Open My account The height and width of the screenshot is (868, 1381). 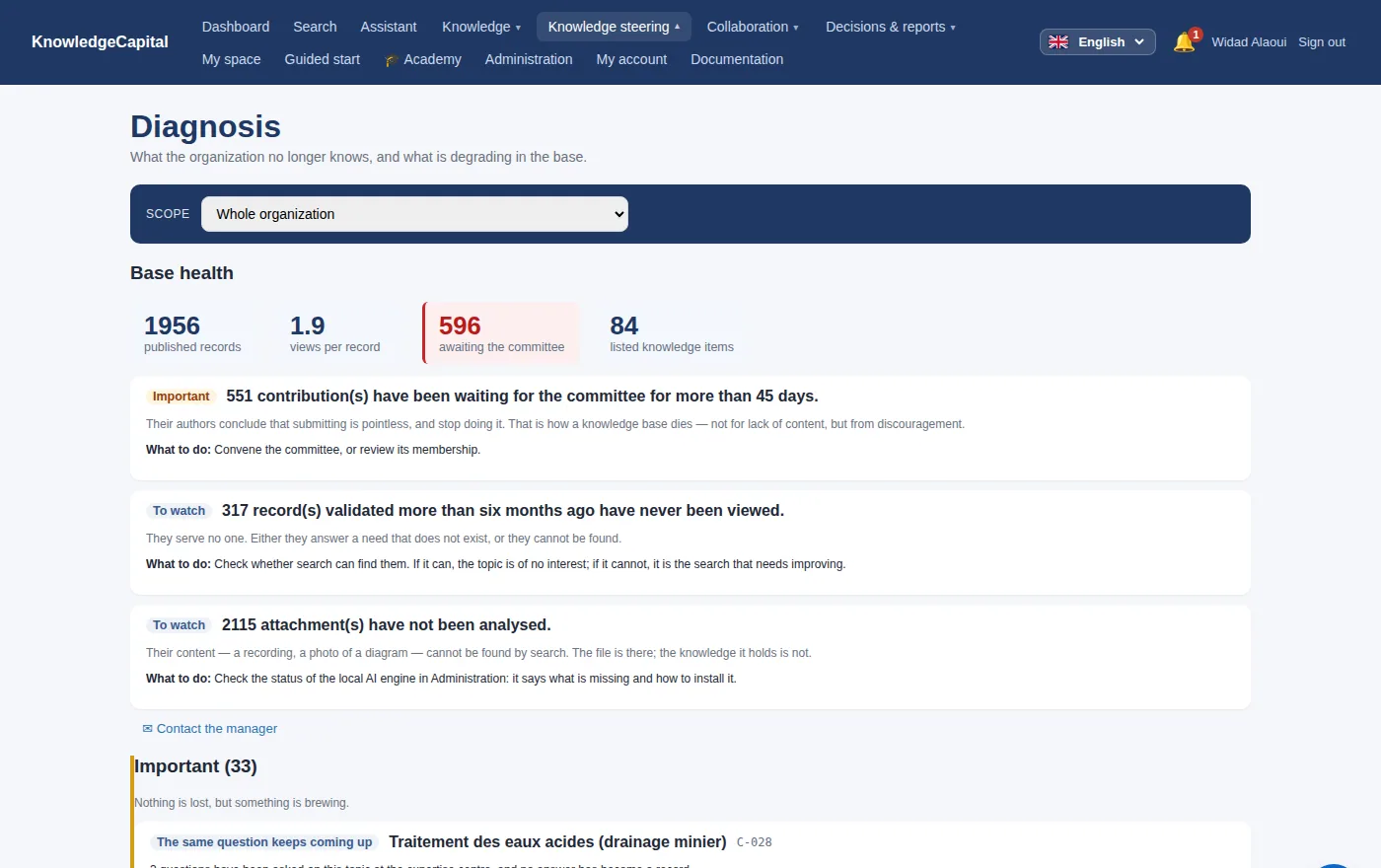click(631, 59)
